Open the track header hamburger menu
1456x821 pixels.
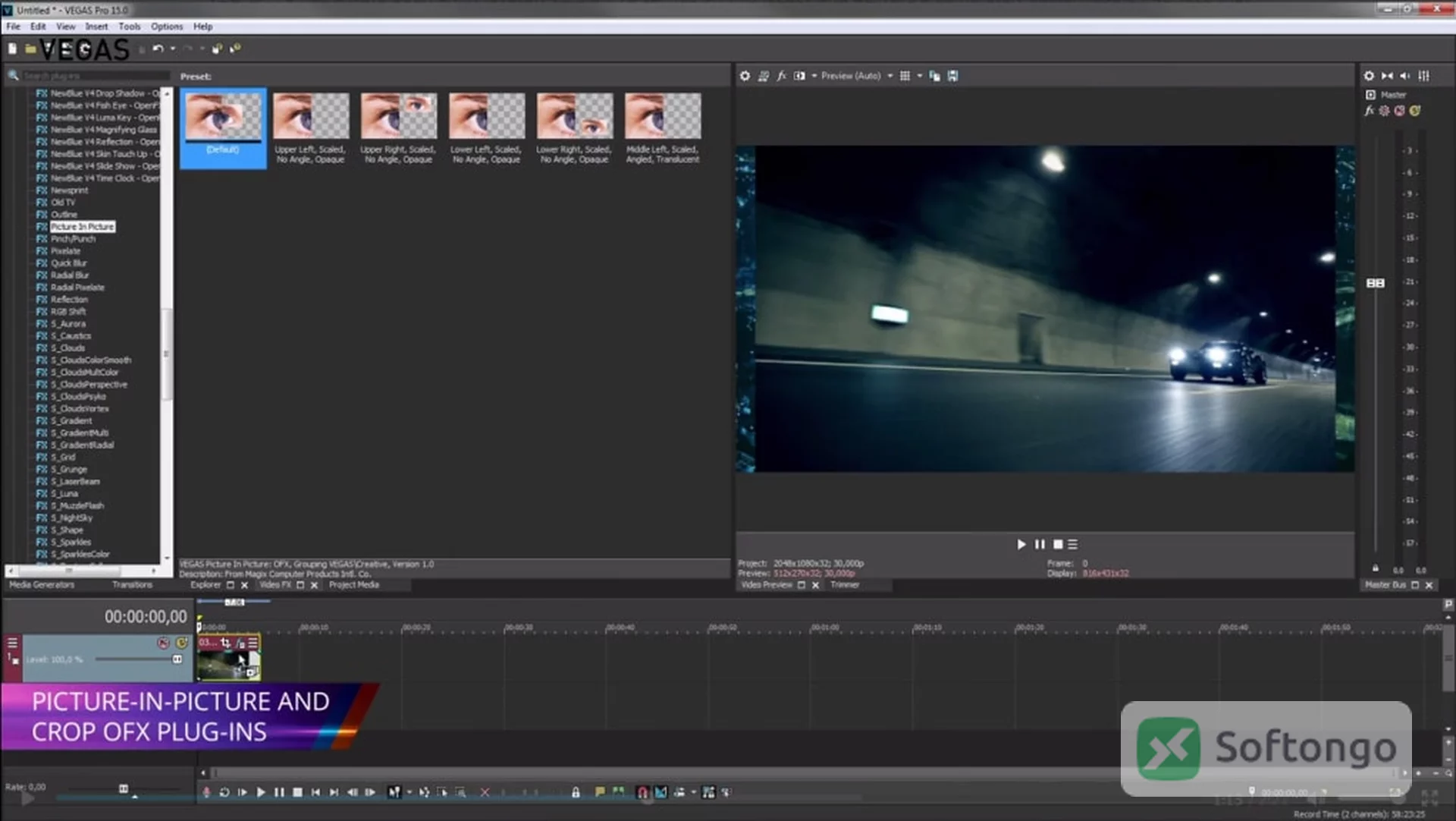(x=12, y=643)
